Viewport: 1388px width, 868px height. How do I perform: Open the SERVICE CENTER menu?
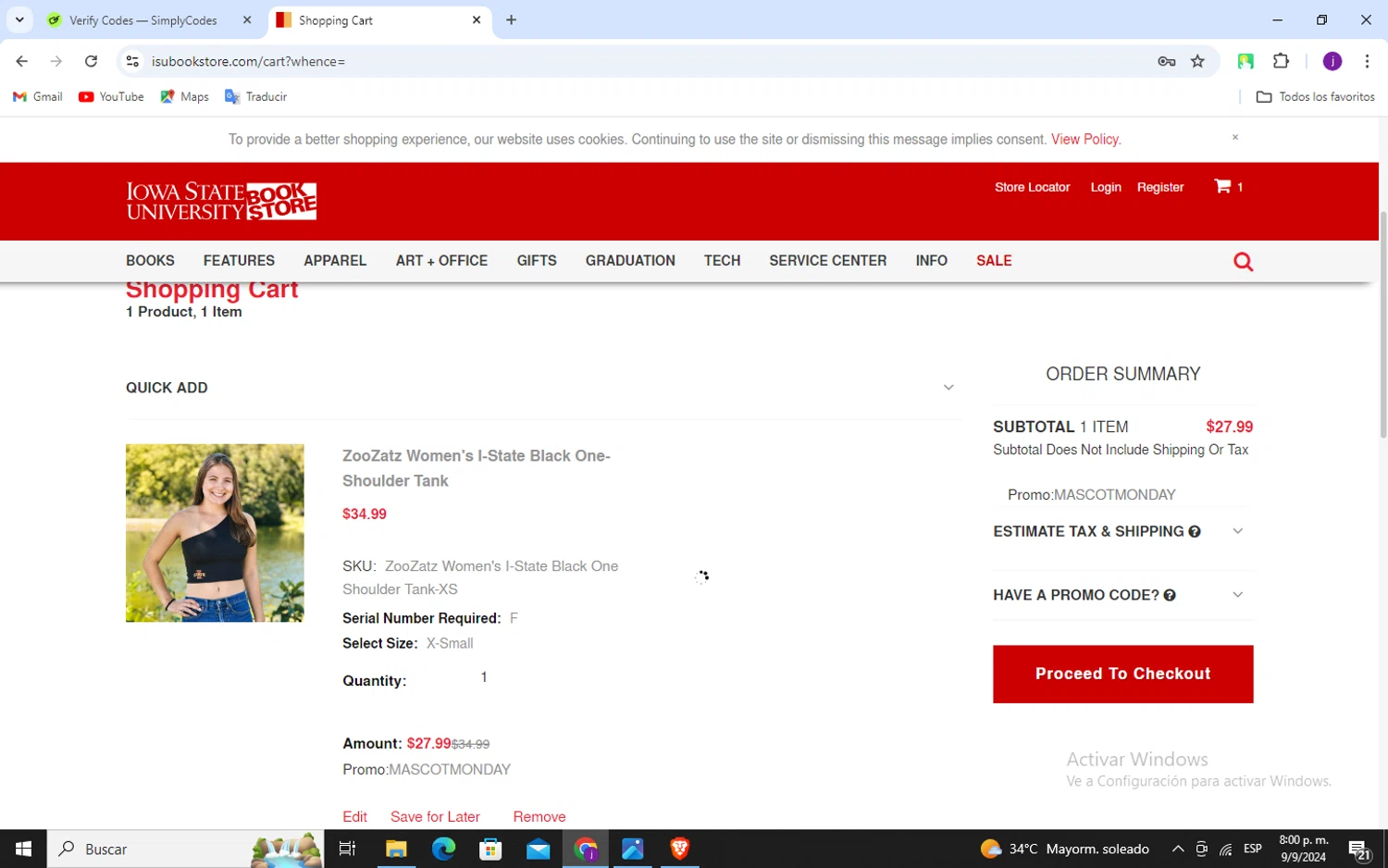pos(827,260)
